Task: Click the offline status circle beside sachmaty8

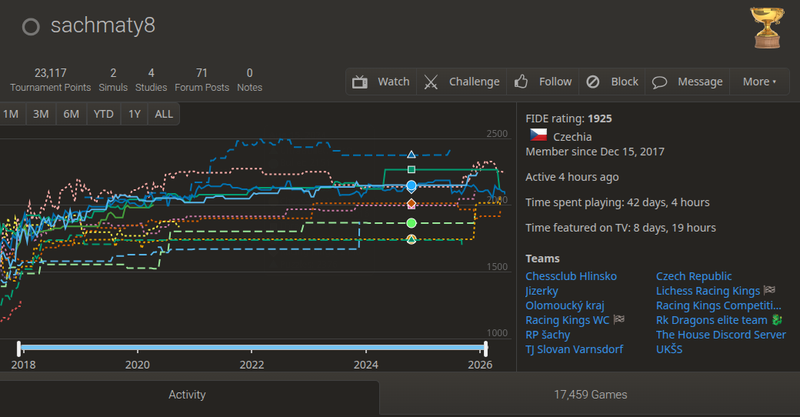Action: click(x=31, y=27)
